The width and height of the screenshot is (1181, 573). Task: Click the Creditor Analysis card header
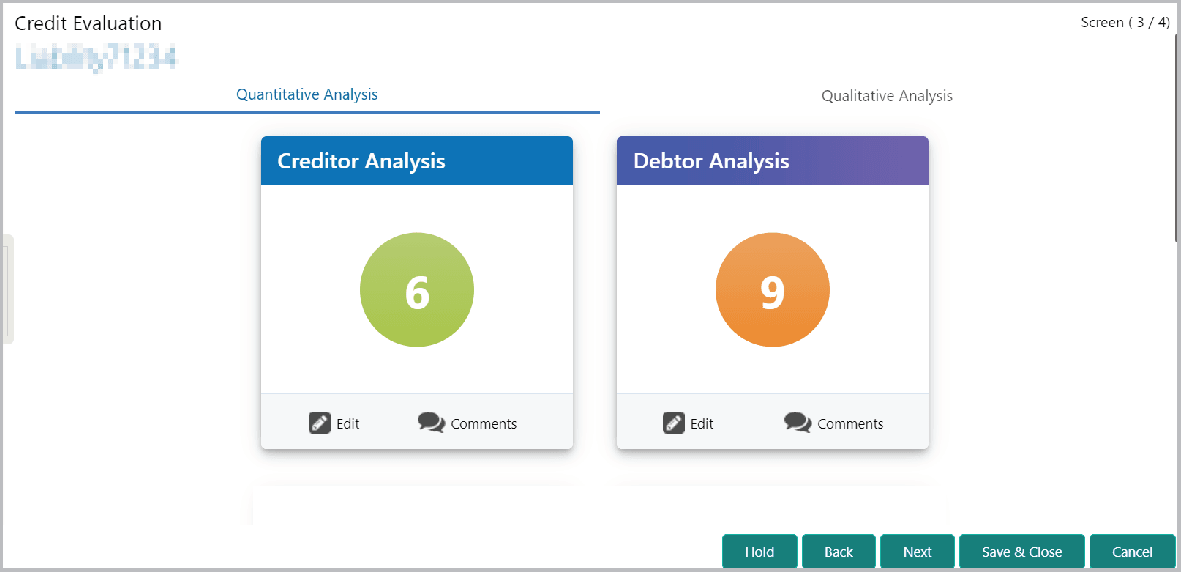point(417,161)
